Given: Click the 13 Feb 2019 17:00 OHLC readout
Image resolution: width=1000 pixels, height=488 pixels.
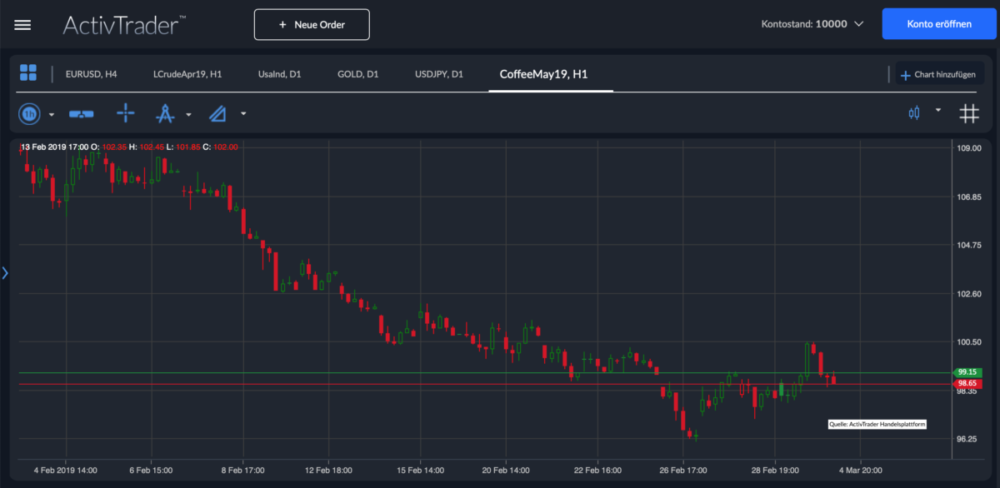Looking at the screenshot, I should coord(129,147).
